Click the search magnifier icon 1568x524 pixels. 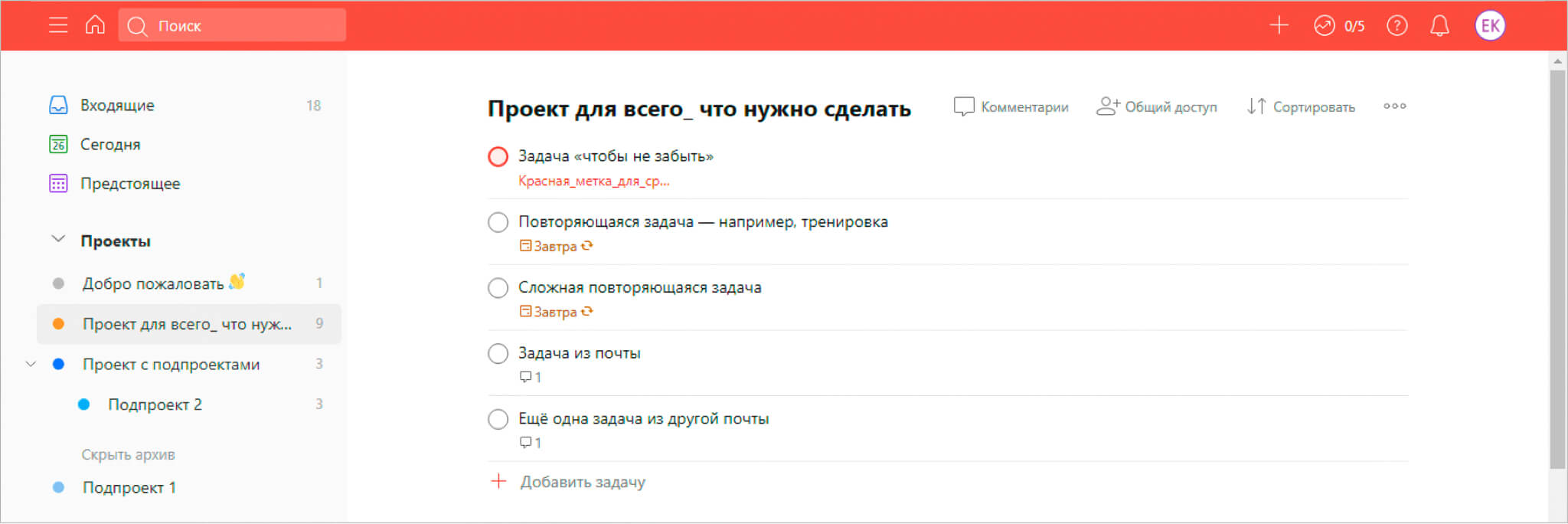point(137,26)
